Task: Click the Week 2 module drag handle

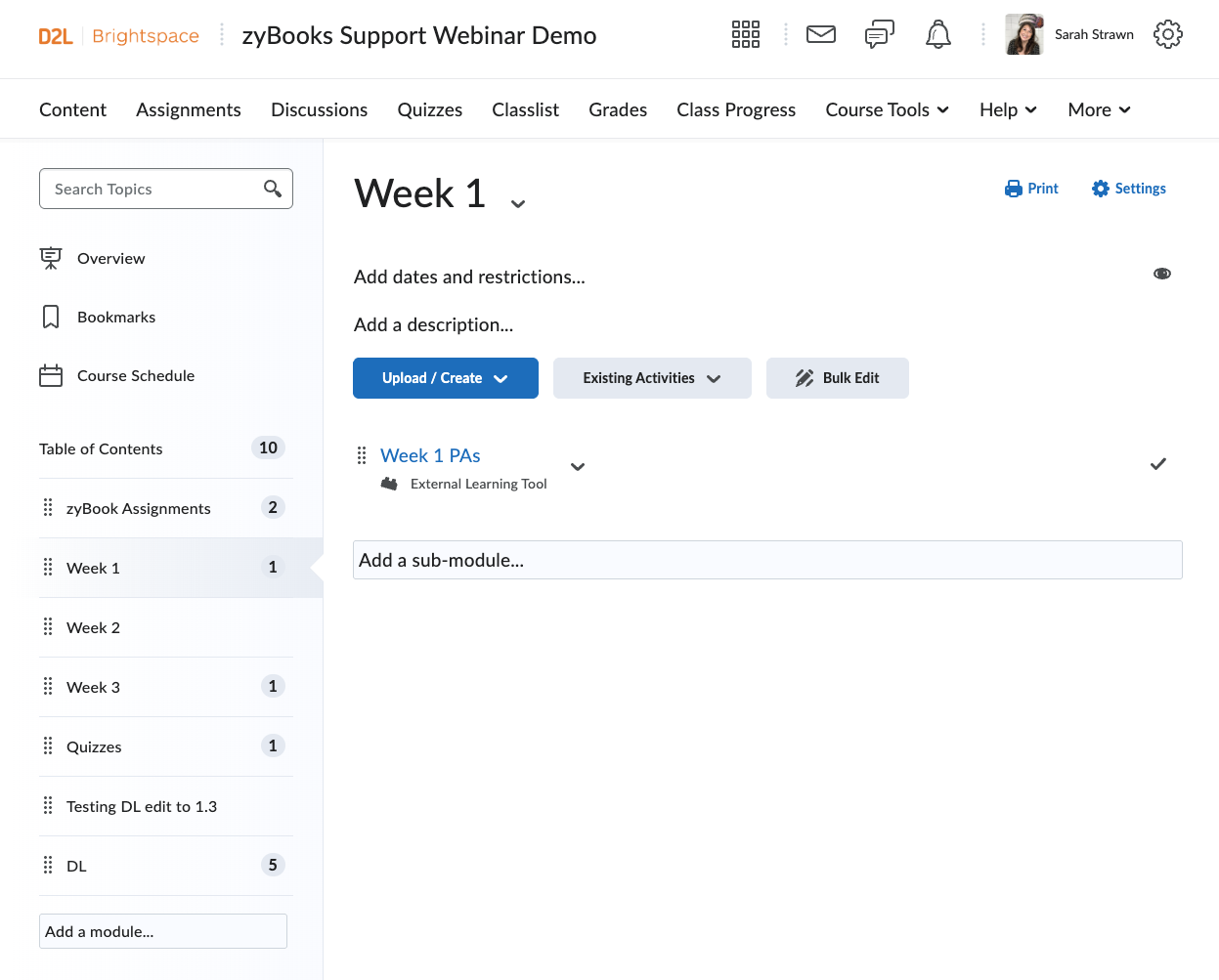Action: tap(48, 626)
